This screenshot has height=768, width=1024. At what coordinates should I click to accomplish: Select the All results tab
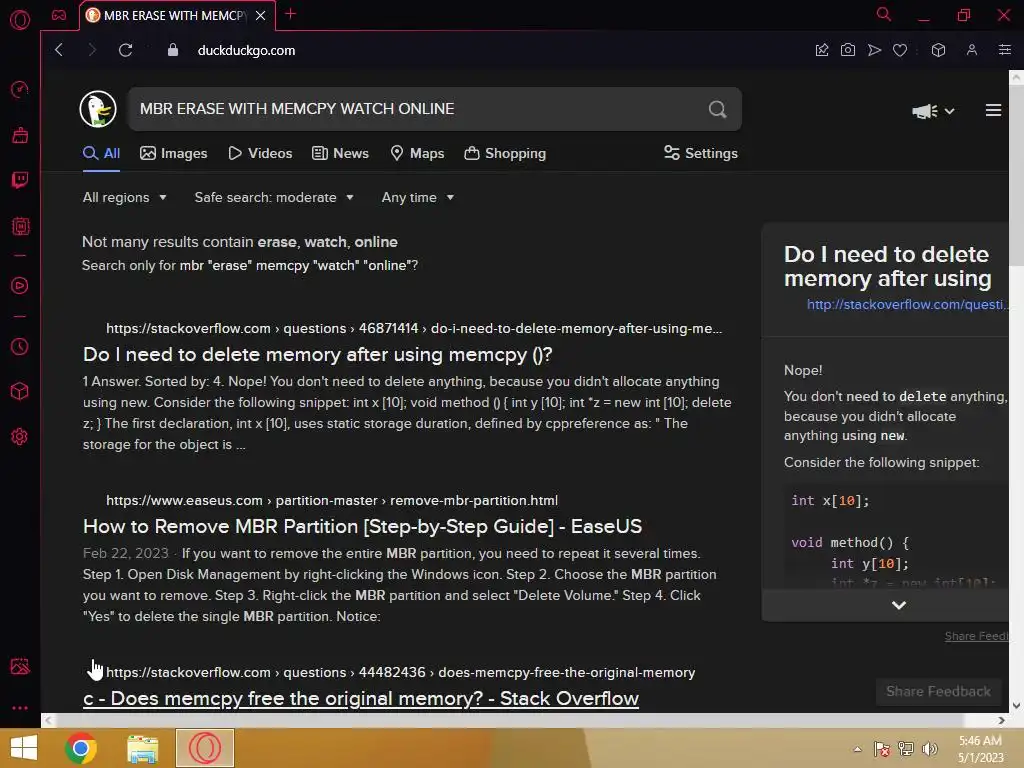tap(101, 153)
